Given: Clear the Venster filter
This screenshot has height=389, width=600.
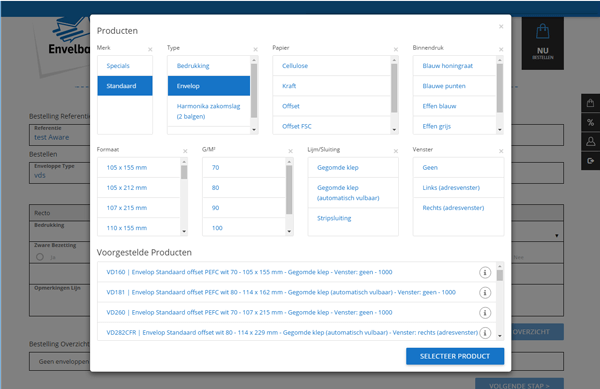Looking at the screenshot, I should point(501,151).
